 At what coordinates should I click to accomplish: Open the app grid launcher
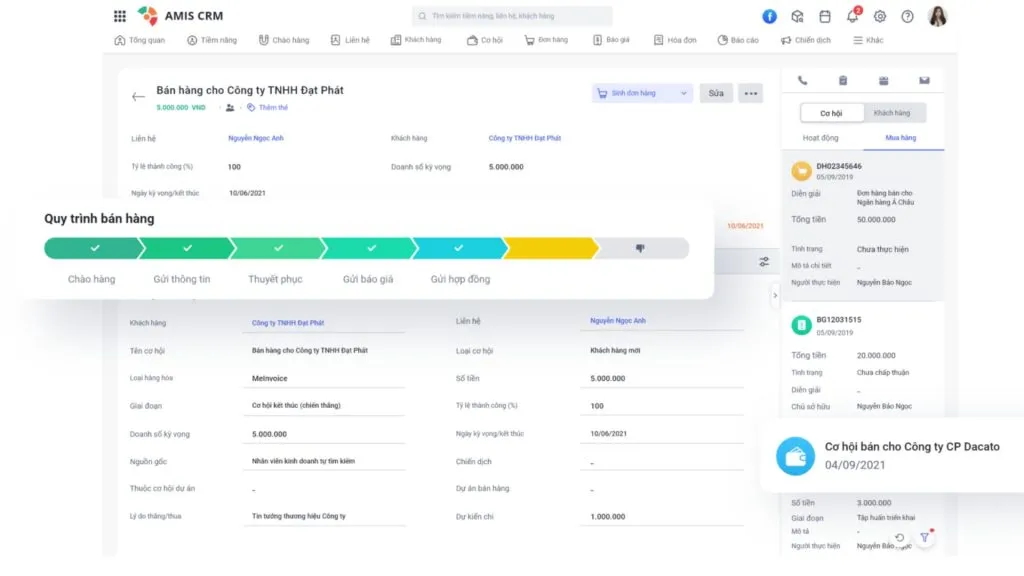(120, 16)
